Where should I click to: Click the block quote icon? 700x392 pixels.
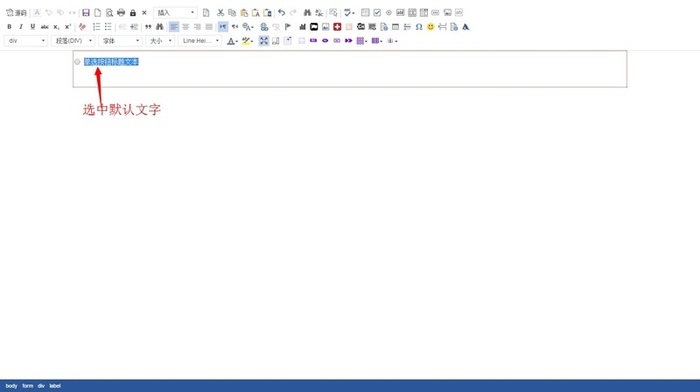coord(148,27)
